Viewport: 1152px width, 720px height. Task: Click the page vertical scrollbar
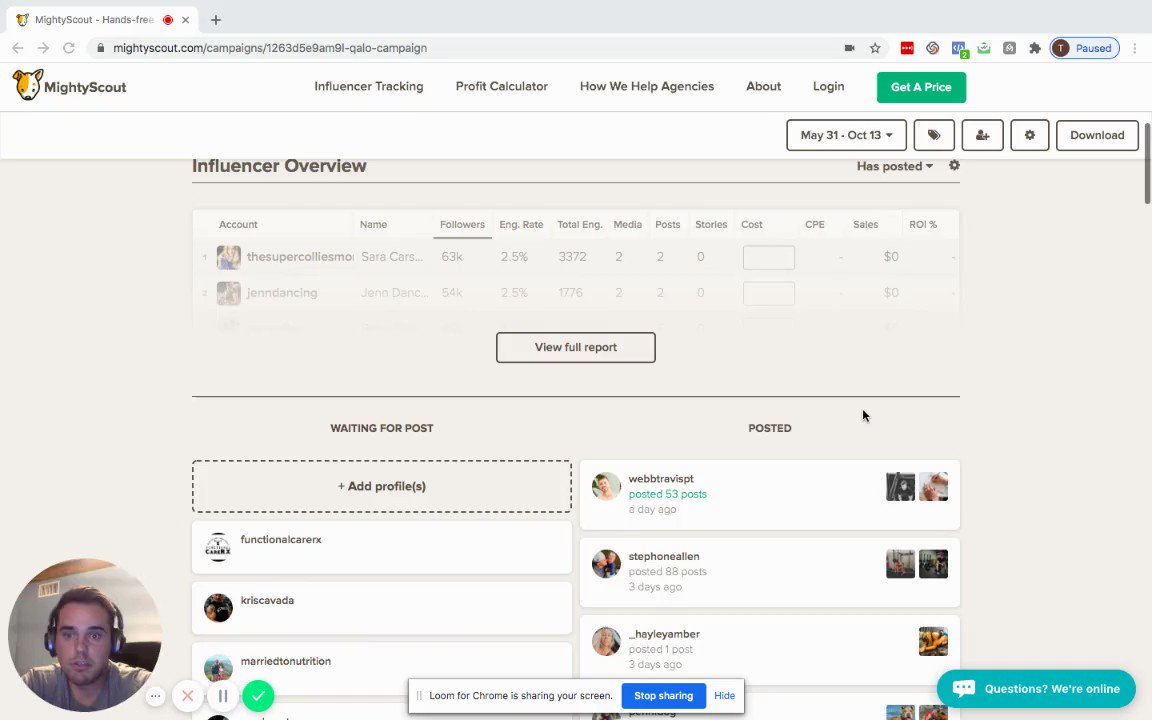click(1147, 164)
